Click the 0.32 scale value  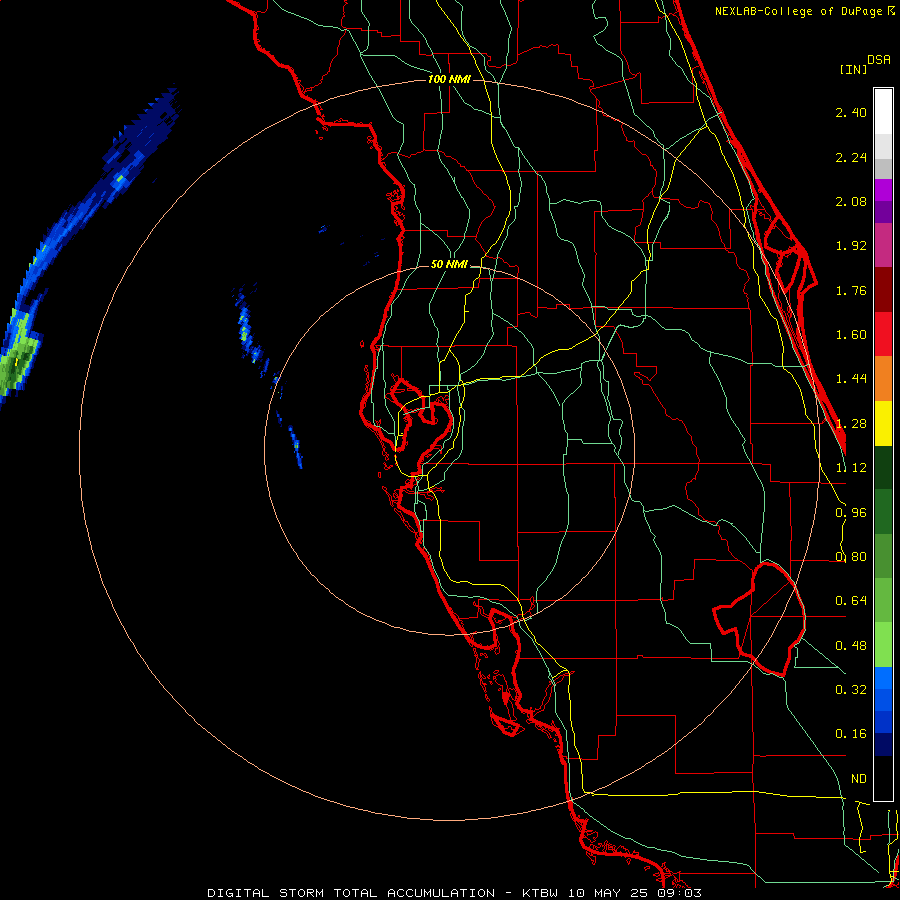point(851,690)
